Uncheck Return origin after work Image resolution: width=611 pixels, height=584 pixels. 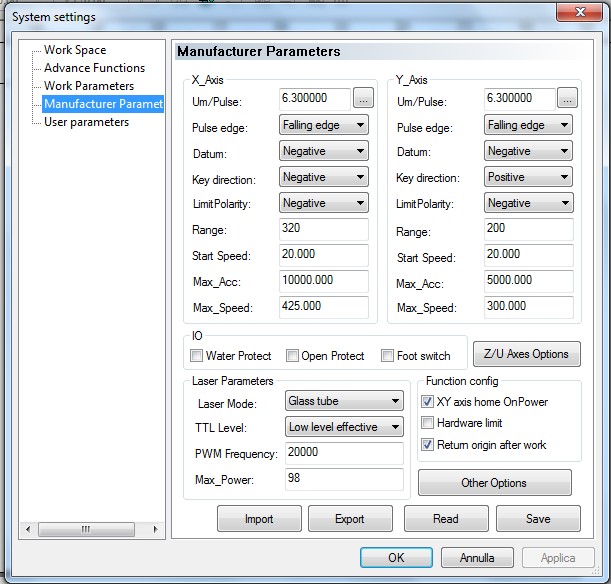[428, 445]
